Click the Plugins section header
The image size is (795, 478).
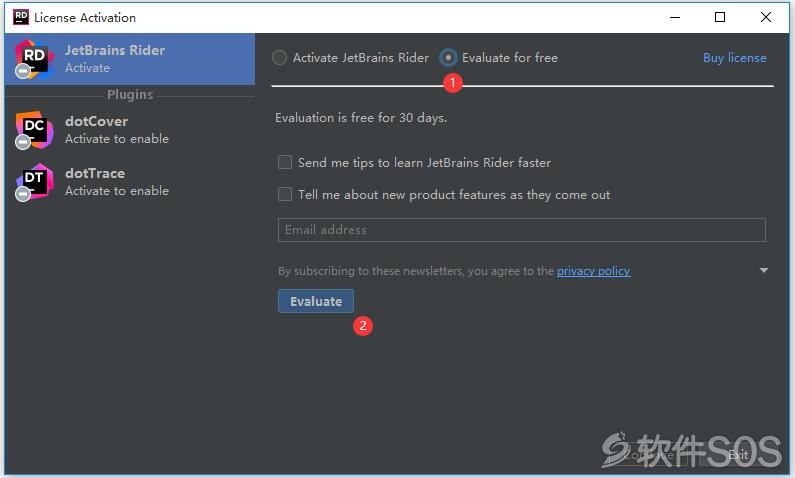pyautogui.click(x=130, y=95)
